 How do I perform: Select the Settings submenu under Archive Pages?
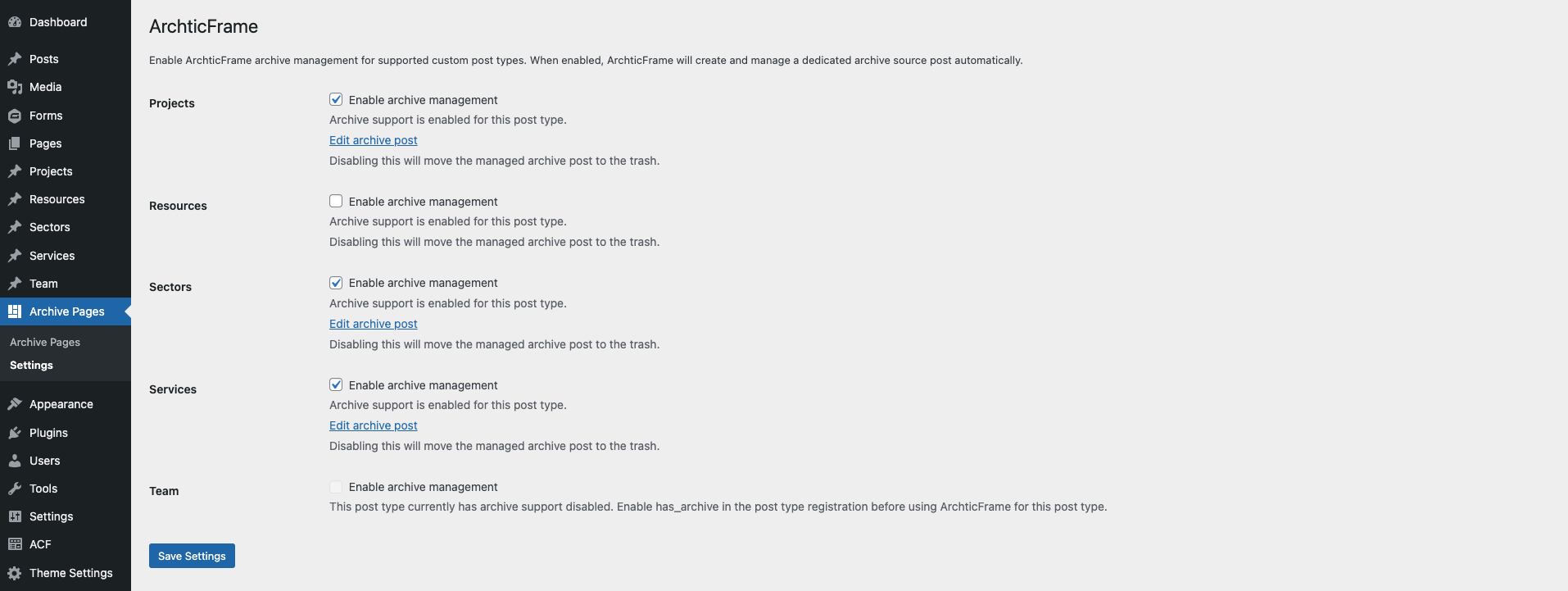coord(31,365)
